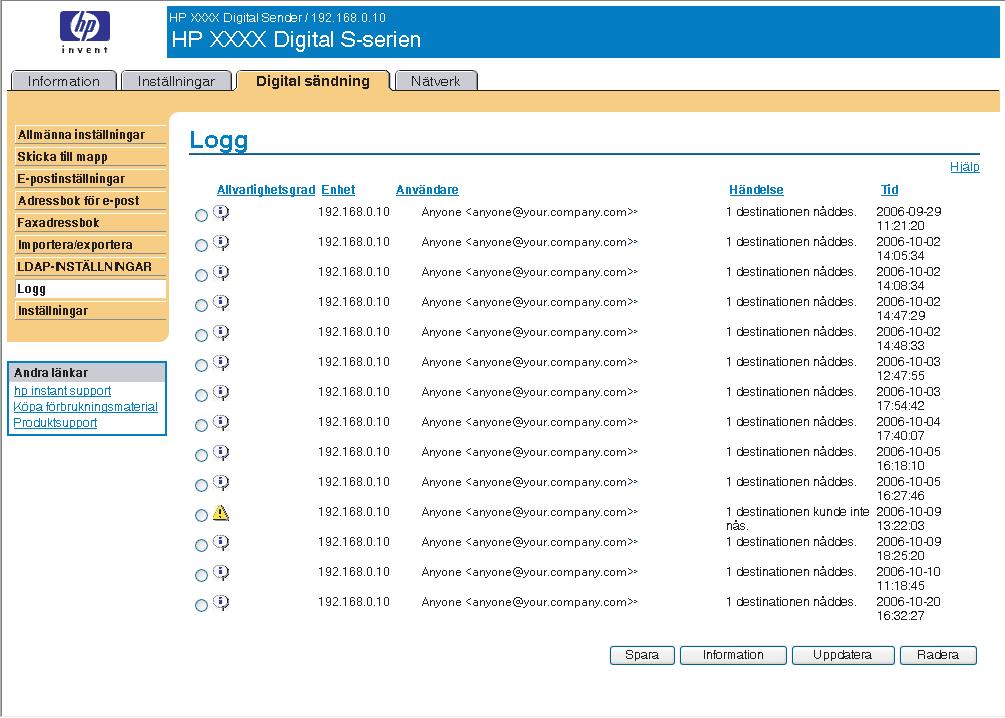The height and width of the screenshot is (718, 1005).
Task: Click info icon for 14:47:29 log entry
Action: pos(221,303)
